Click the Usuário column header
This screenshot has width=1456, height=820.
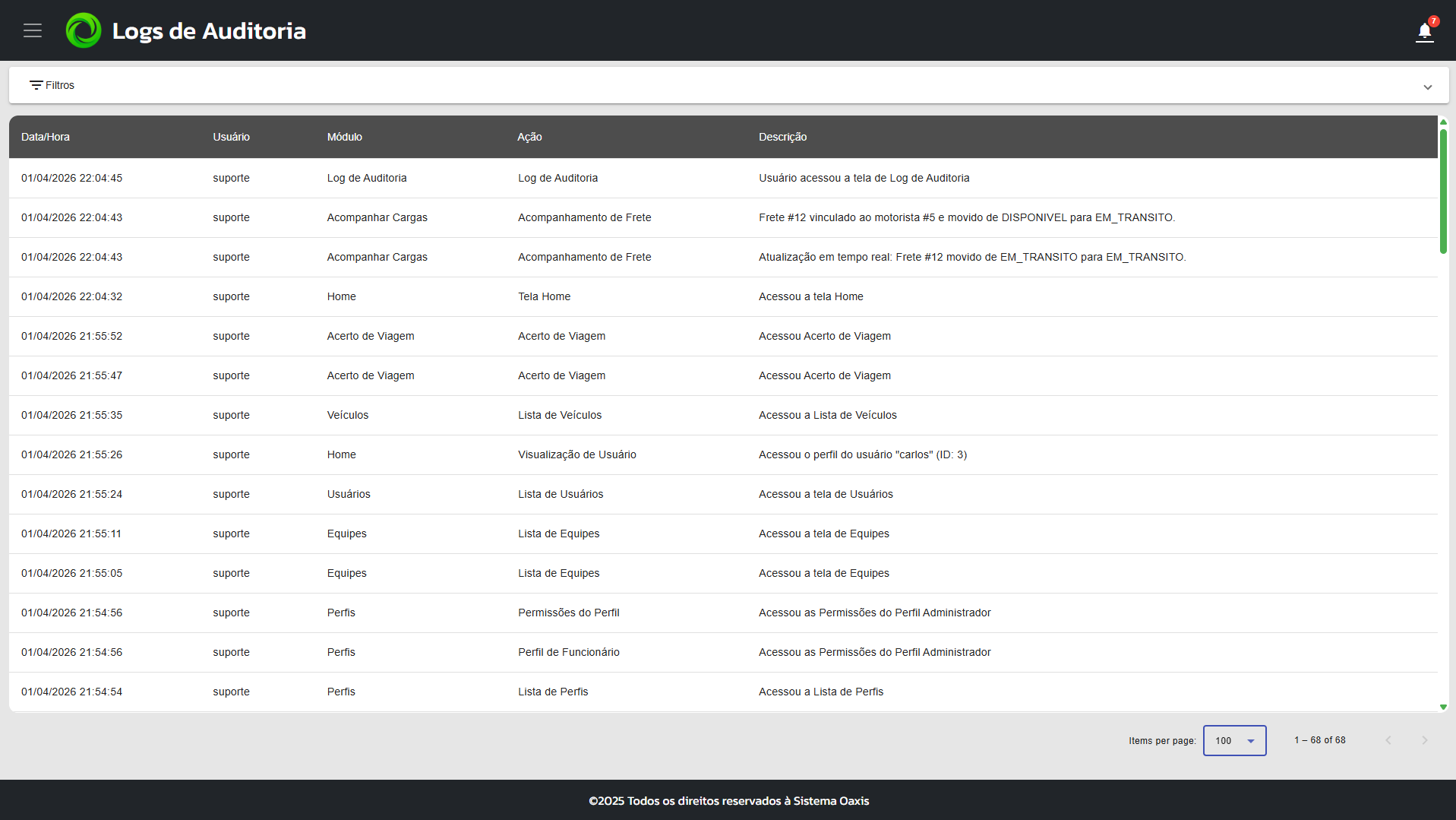coord(231,137)
